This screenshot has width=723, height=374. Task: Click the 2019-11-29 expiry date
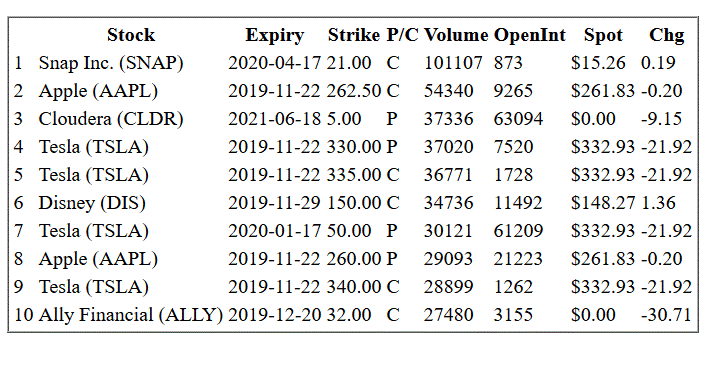pyautogui.click(x=274, y=203)
